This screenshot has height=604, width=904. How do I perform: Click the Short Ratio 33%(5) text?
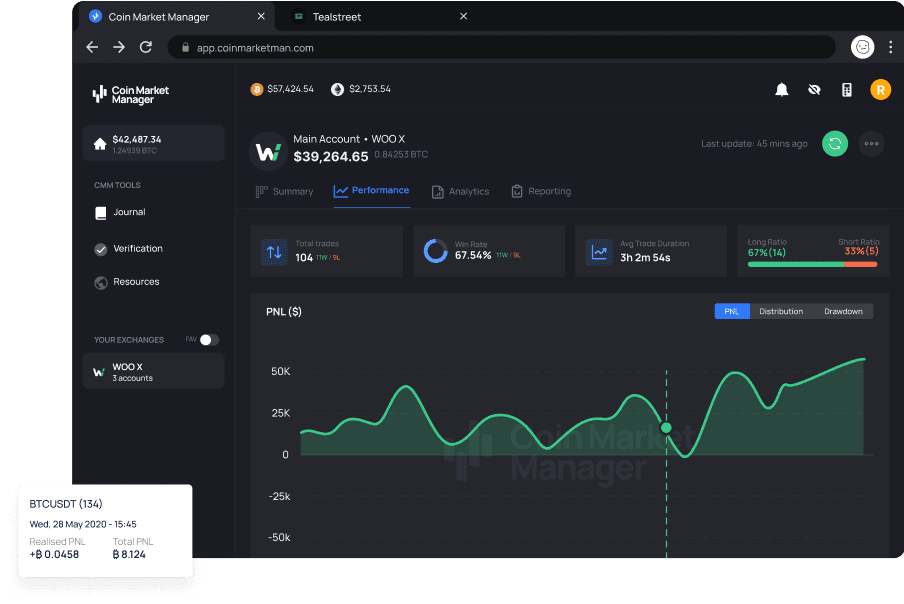861,251
